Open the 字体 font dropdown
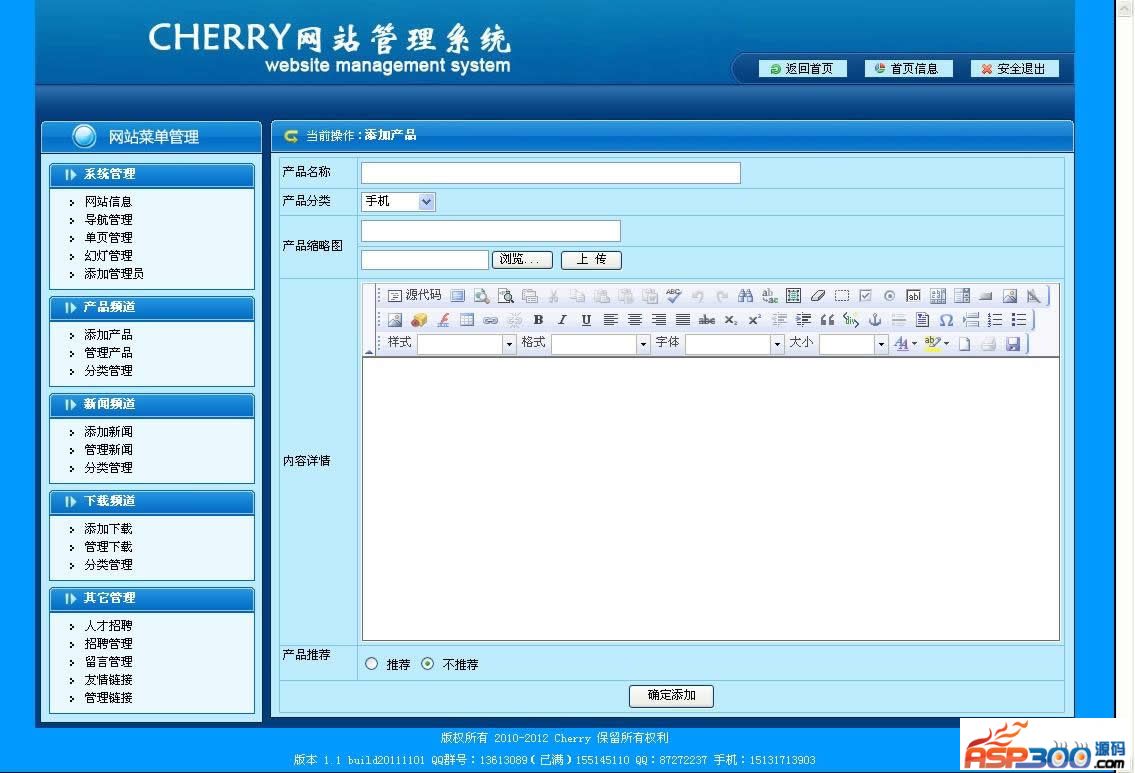The height and width of the screenshot is (773, 1135). (x=734, y=344)
